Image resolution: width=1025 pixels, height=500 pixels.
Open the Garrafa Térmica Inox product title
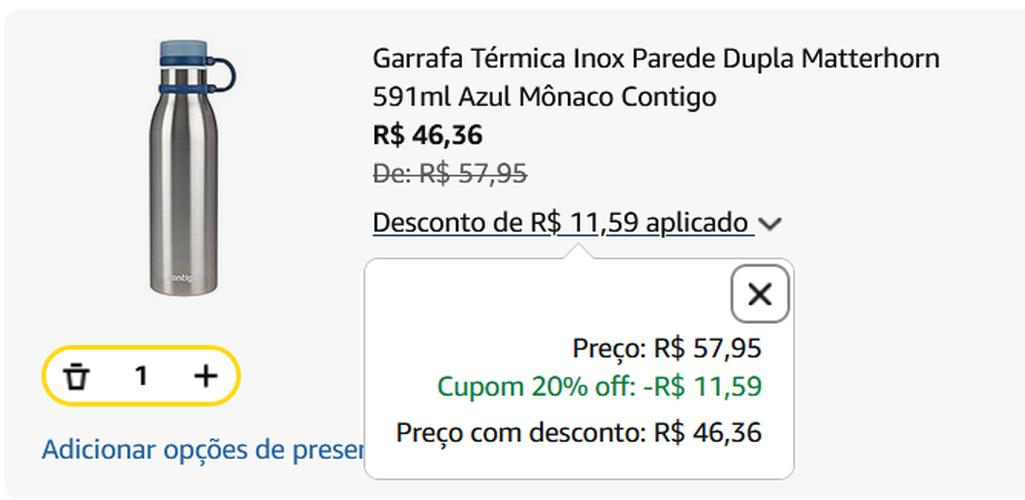(x=655, y=58)
